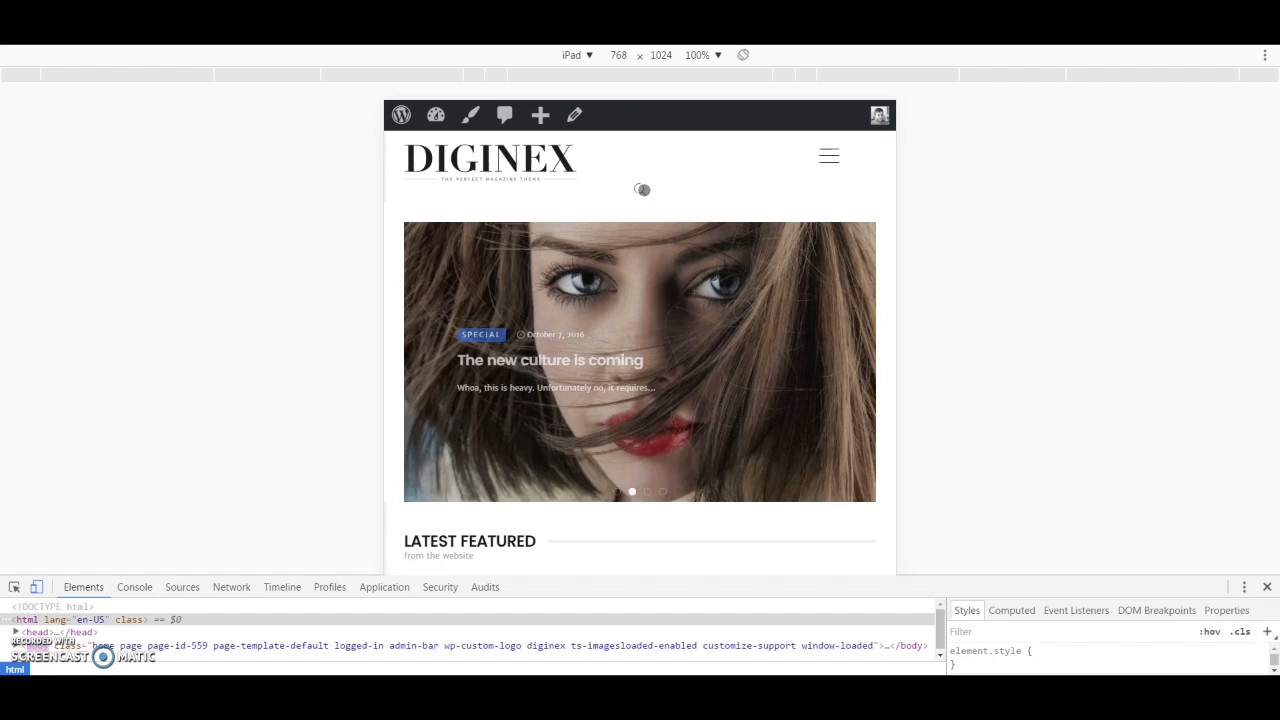Toggle the device toolbar icon
Viewport: 1280px width, 720px height.
point(37,587)
